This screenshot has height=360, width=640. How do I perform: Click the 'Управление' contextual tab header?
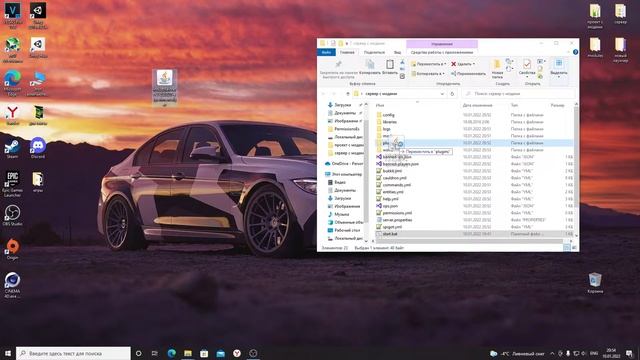[442, 43]
